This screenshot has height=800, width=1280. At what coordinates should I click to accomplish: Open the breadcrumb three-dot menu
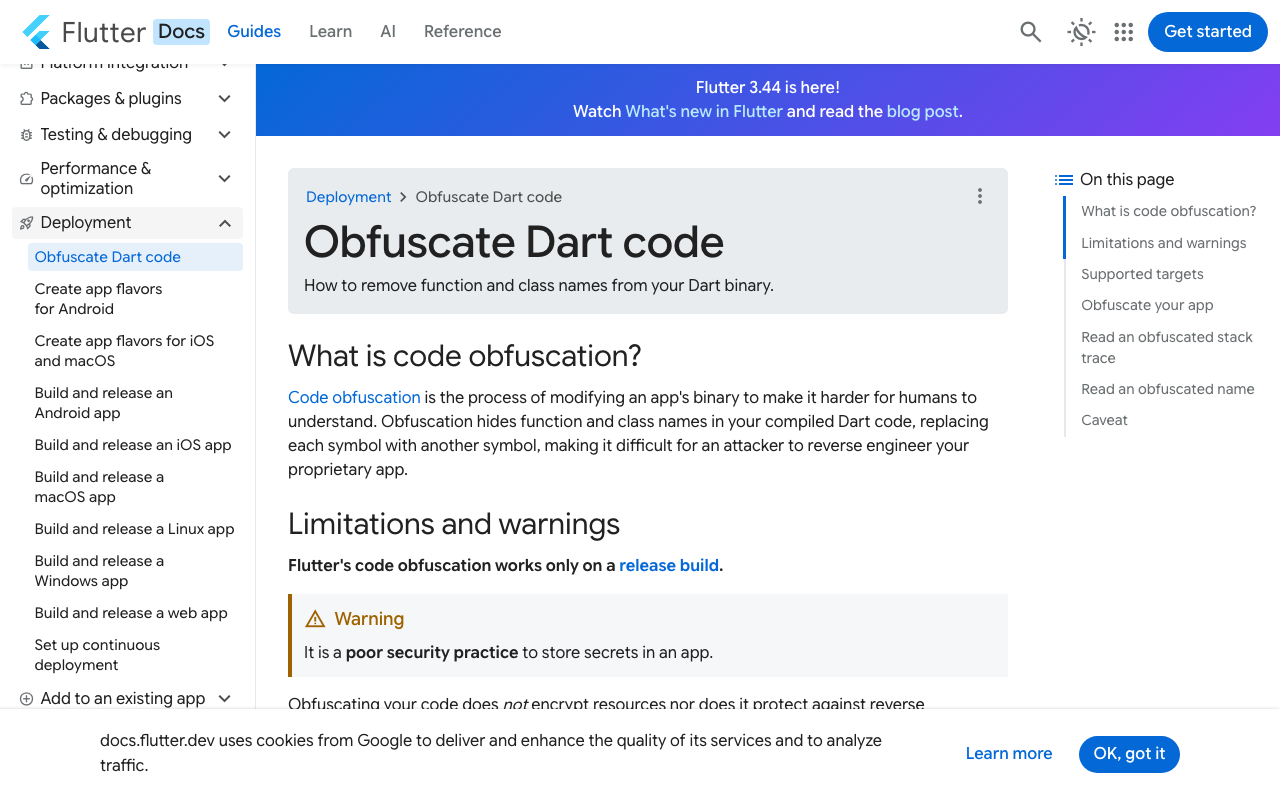[980, 196]
